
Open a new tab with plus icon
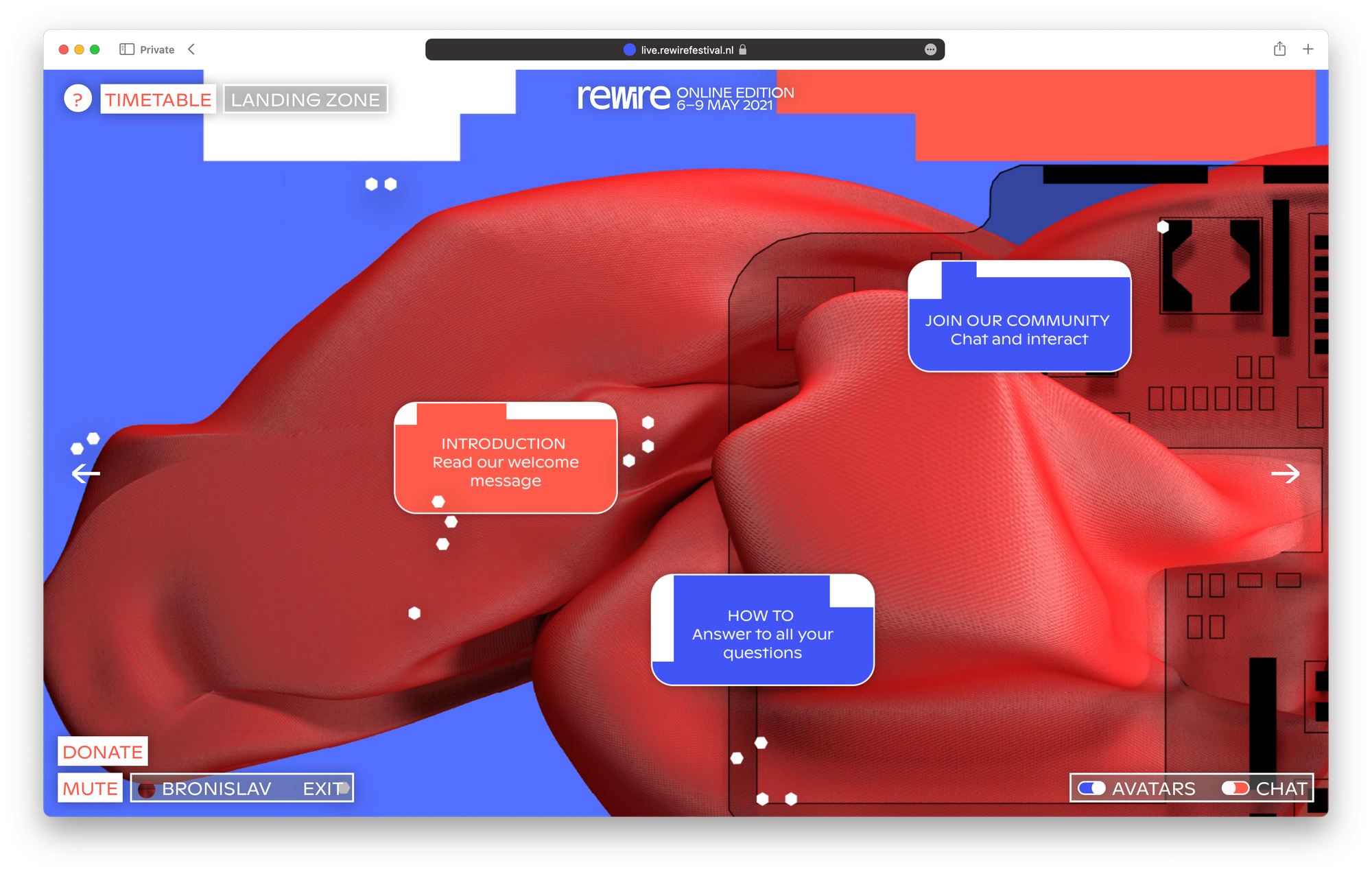[x=1308, y=49]
